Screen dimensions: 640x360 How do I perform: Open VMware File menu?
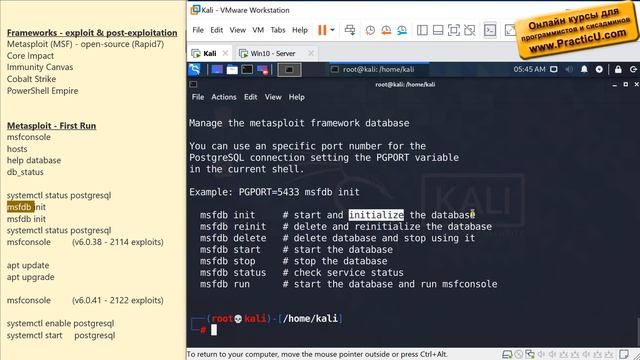198,30
